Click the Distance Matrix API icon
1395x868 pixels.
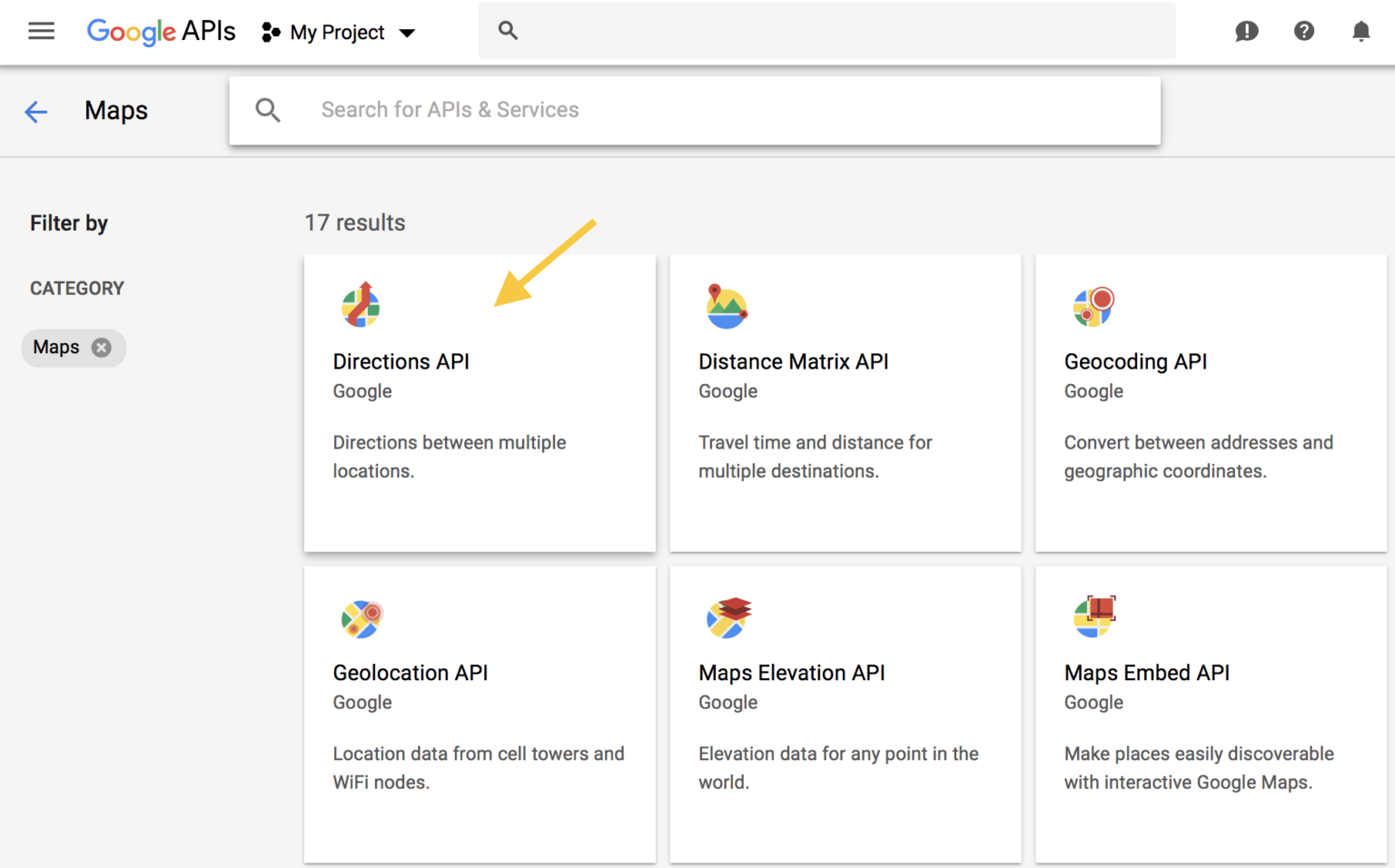pos(726,306)
